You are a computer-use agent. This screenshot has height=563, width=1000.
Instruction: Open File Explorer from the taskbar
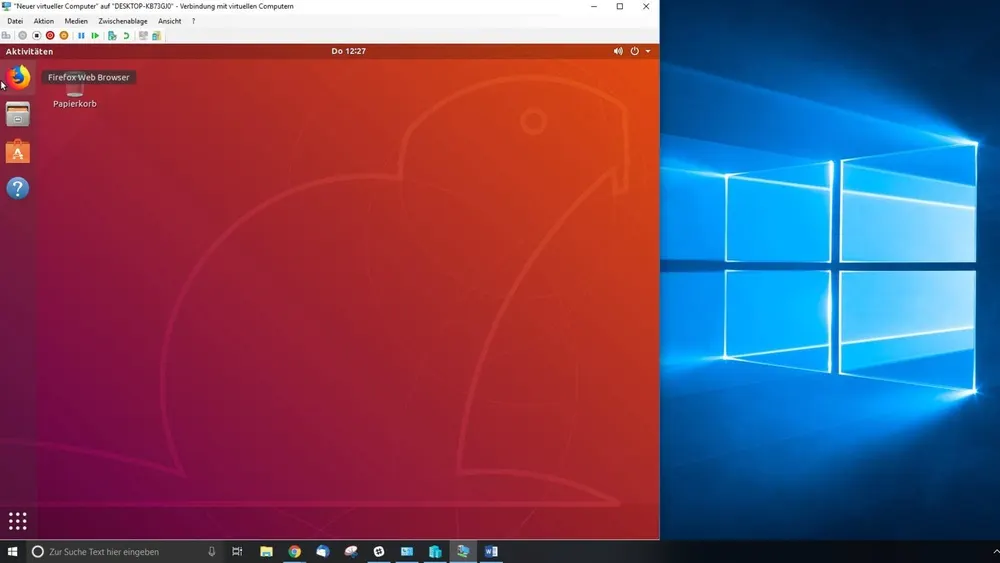[x=267, y=552]
